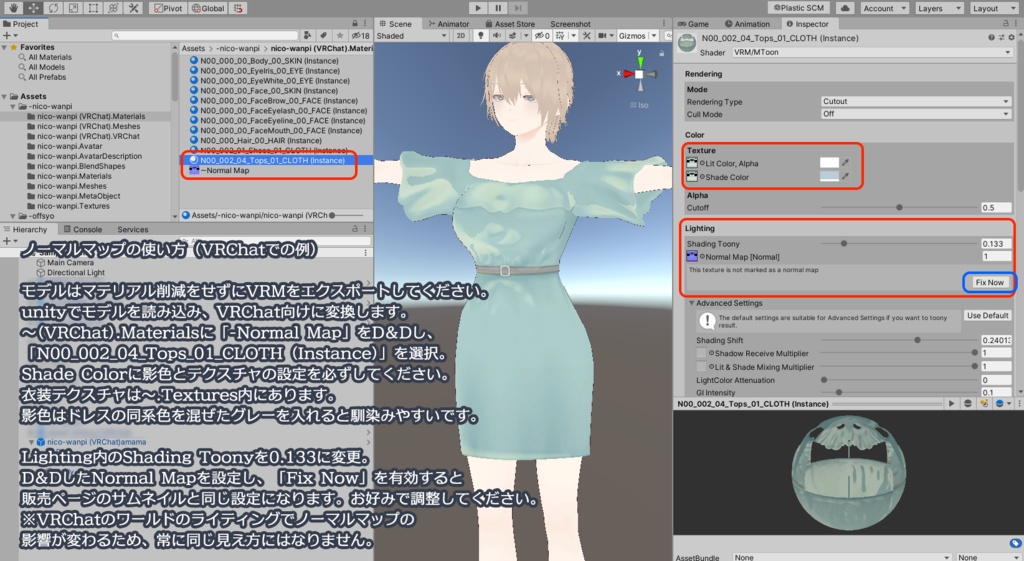The height and width of the screenshot is (561, 1024).
Task: Switch to the Animation tab
Action: 747,24
